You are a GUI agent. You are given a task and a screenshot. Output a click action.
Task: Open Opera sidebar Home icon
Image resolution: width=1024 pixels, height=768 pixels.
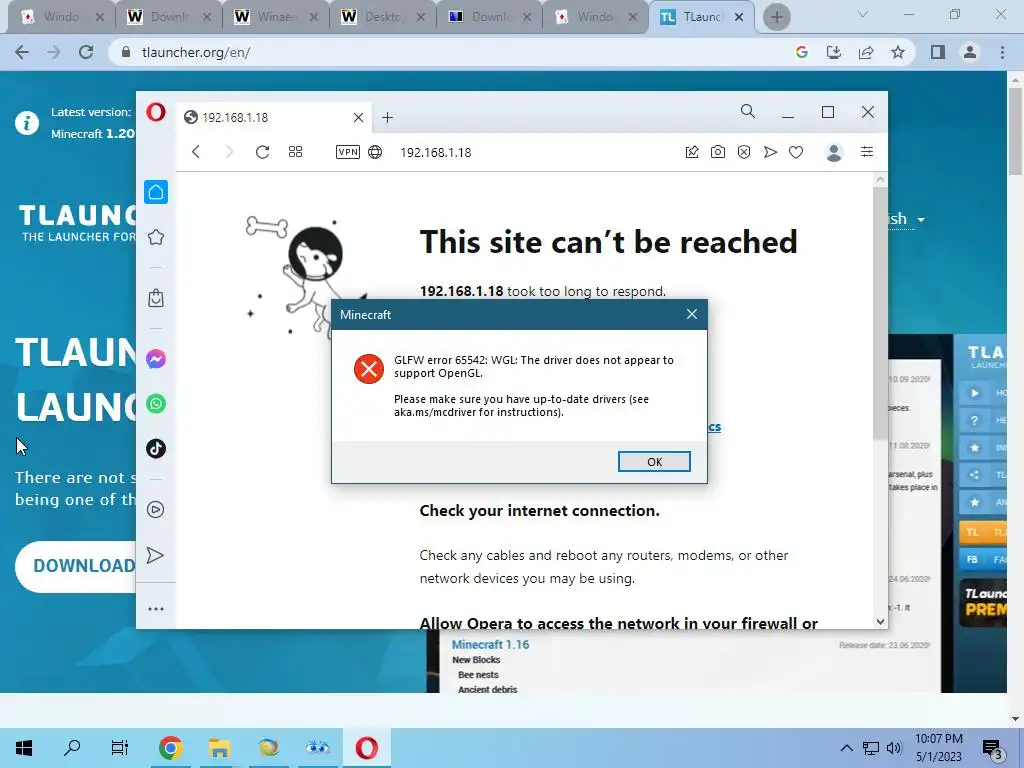[x=156, y=192]
